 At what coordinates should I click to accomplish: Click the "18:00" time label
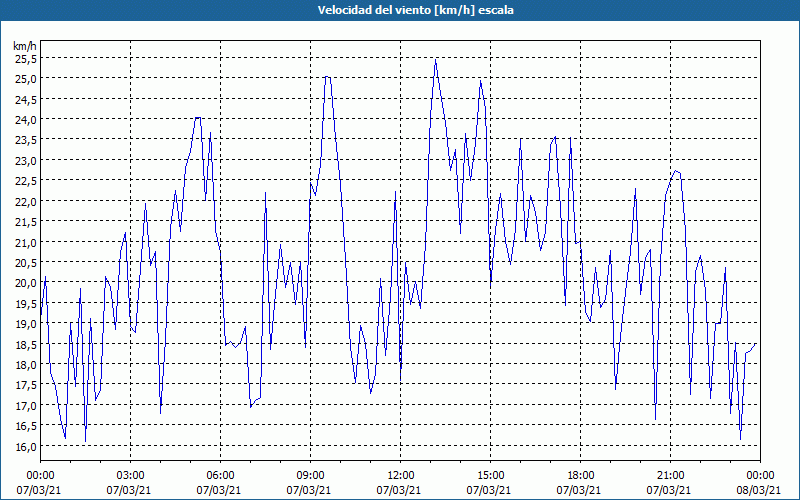click(x=580, y=476)
